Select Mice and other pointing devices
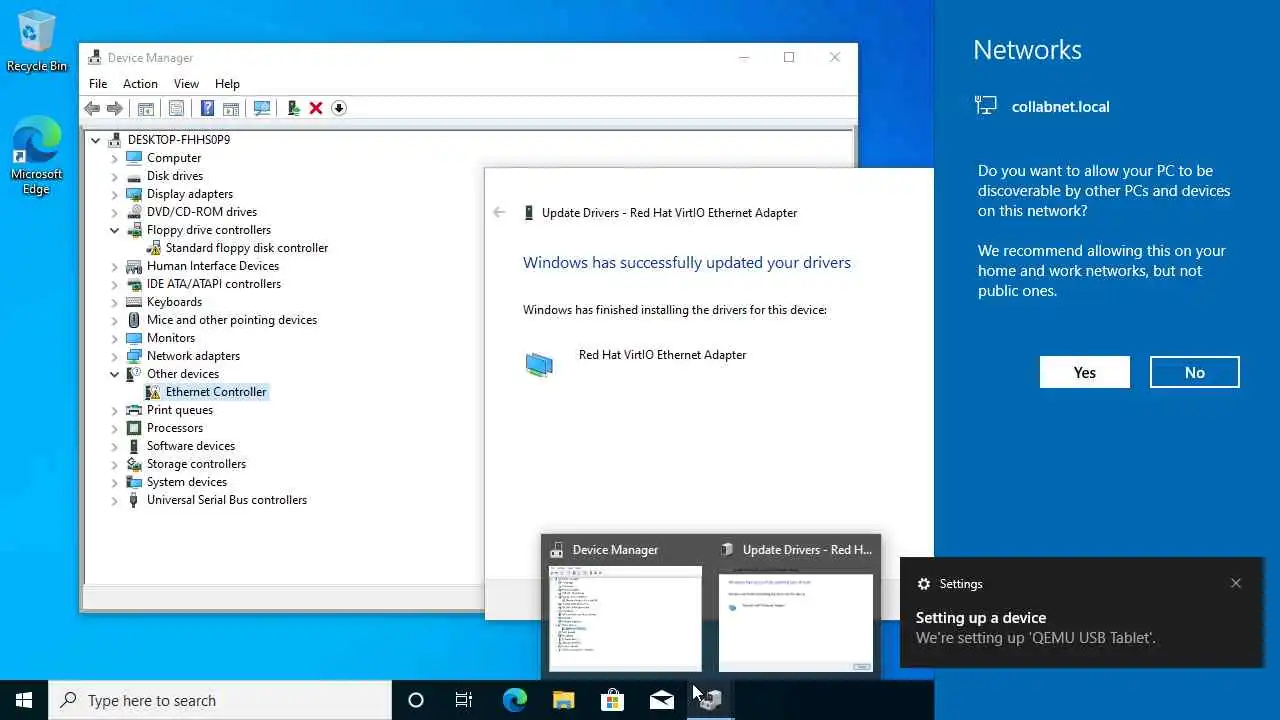The image size is (1280, 720). (x=232, y=320)
